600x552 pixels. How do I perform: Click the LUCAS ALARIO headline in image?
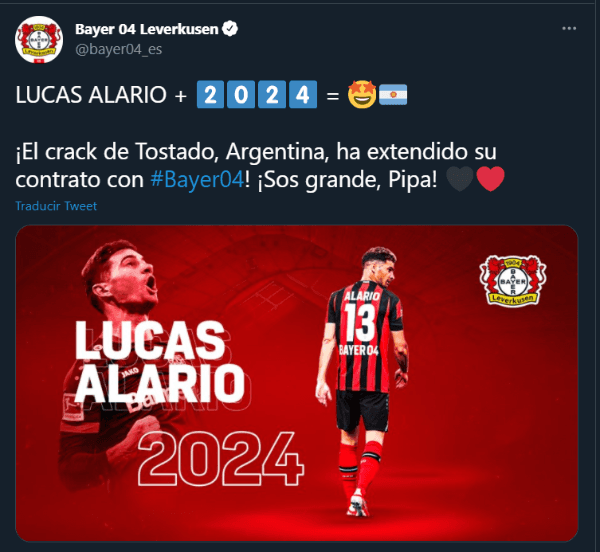click(160, 361)
